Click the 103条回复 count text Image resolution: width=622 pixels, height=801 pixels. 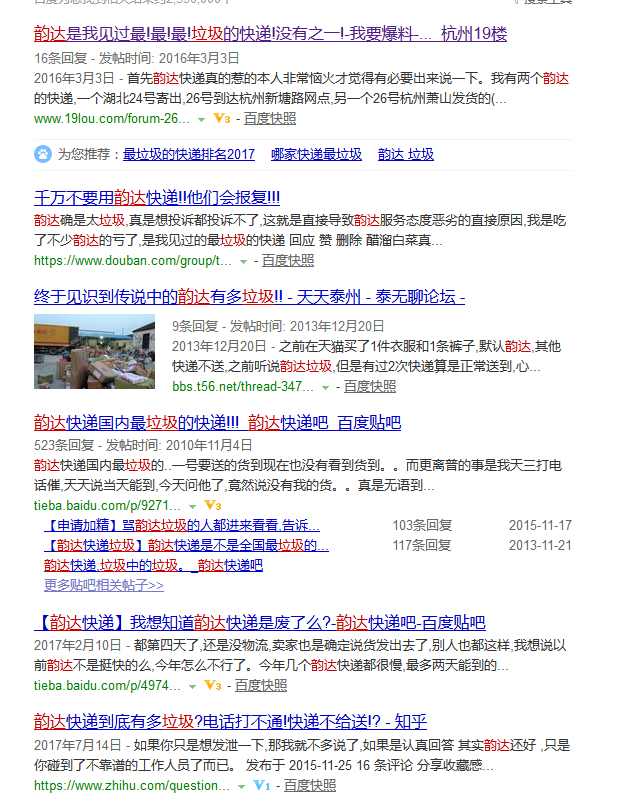pyautogui.click(x=422, y=525)
